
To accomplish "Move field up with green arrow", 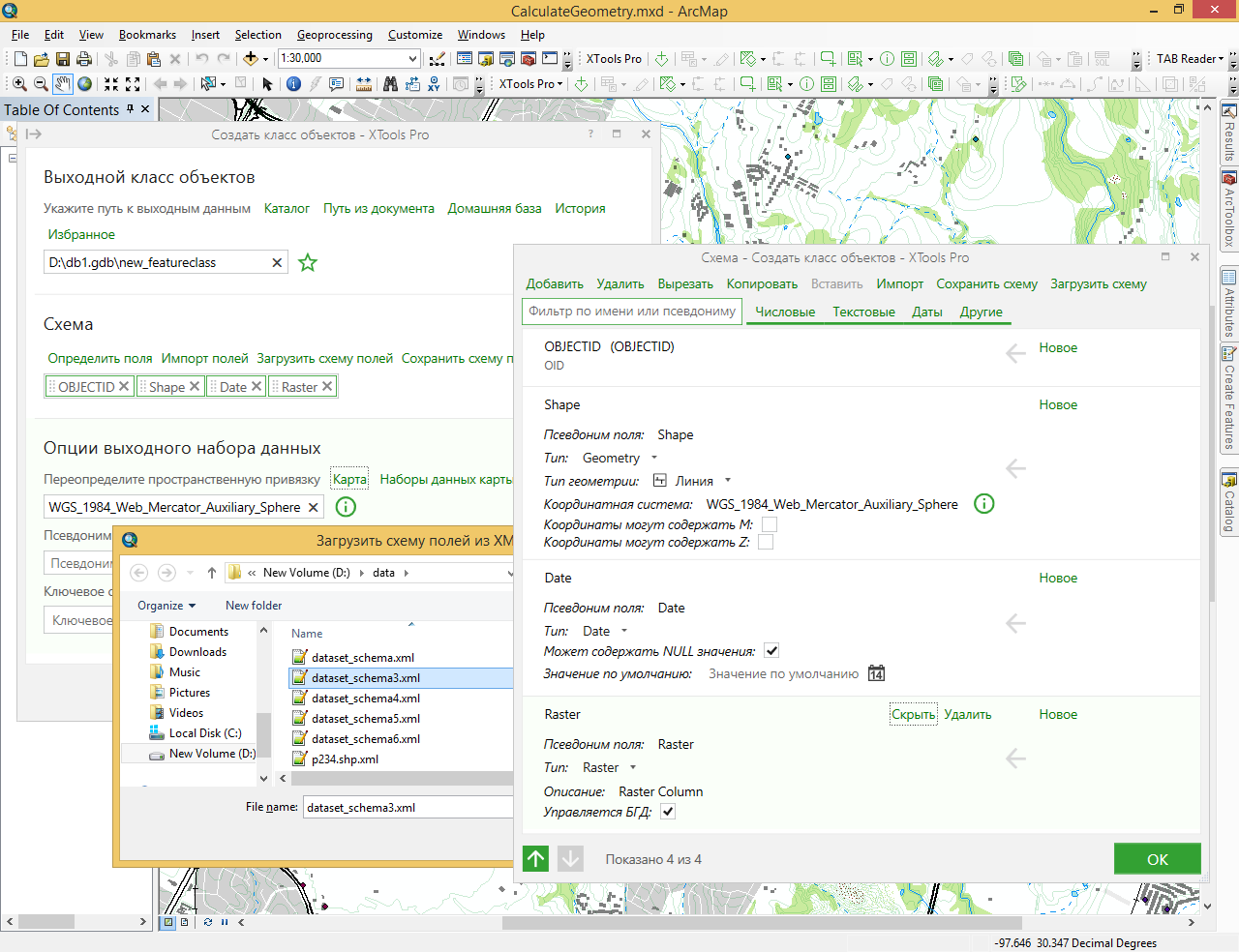I will click(536, 858).
